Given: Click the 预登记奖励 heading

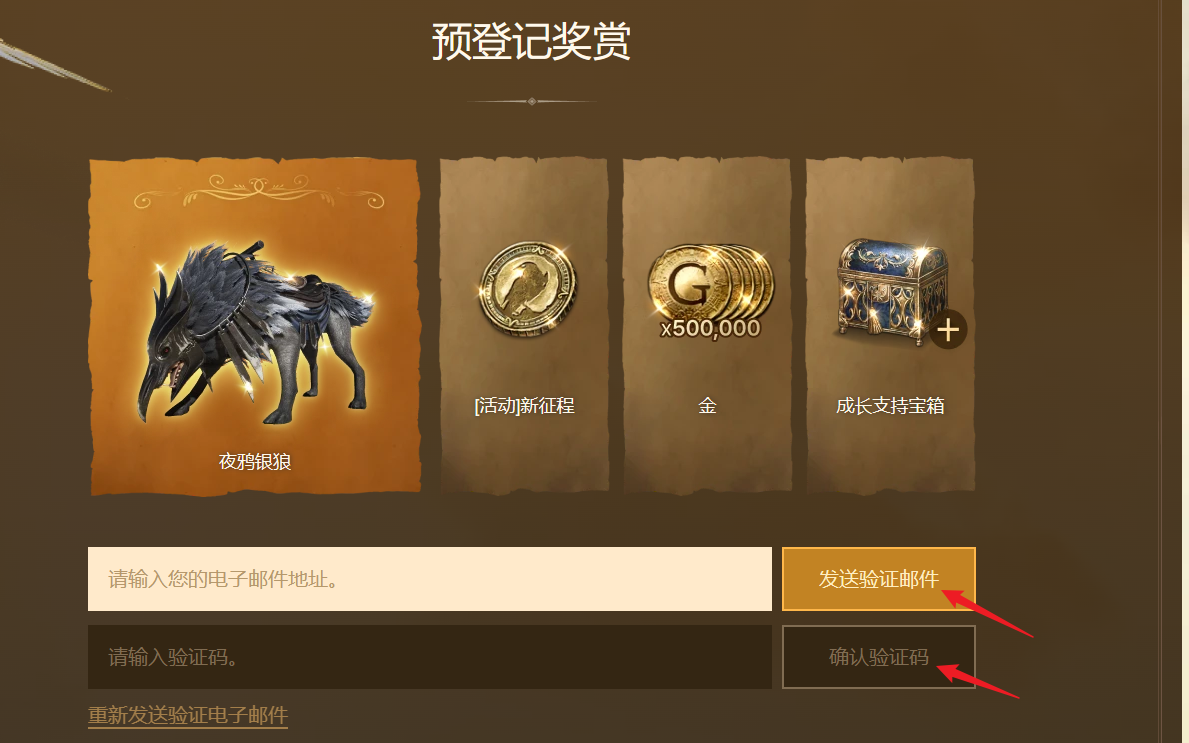Looking at the screenshot, I should [x=532, y=41].
